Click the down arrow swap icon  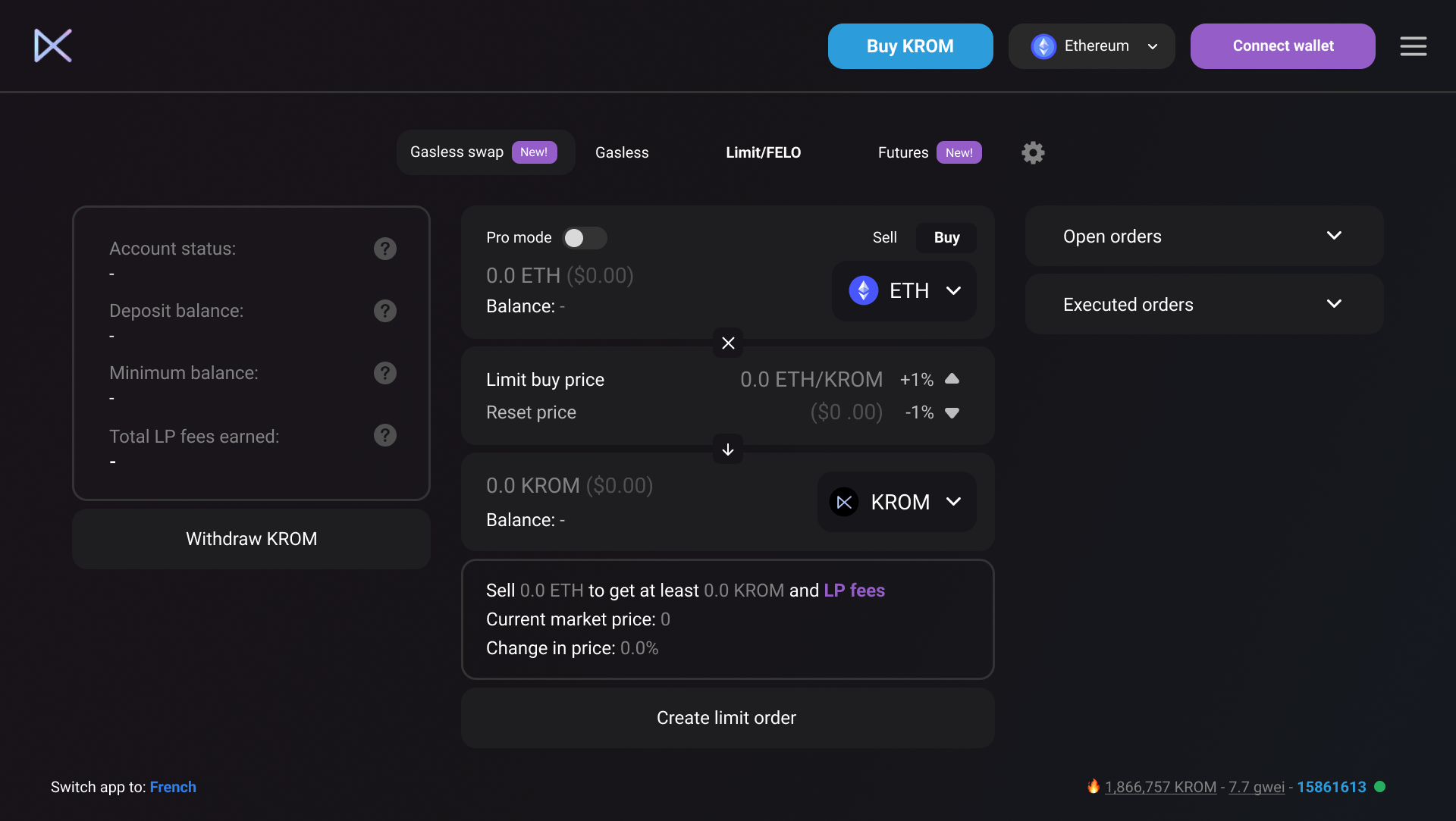(728, 450)
